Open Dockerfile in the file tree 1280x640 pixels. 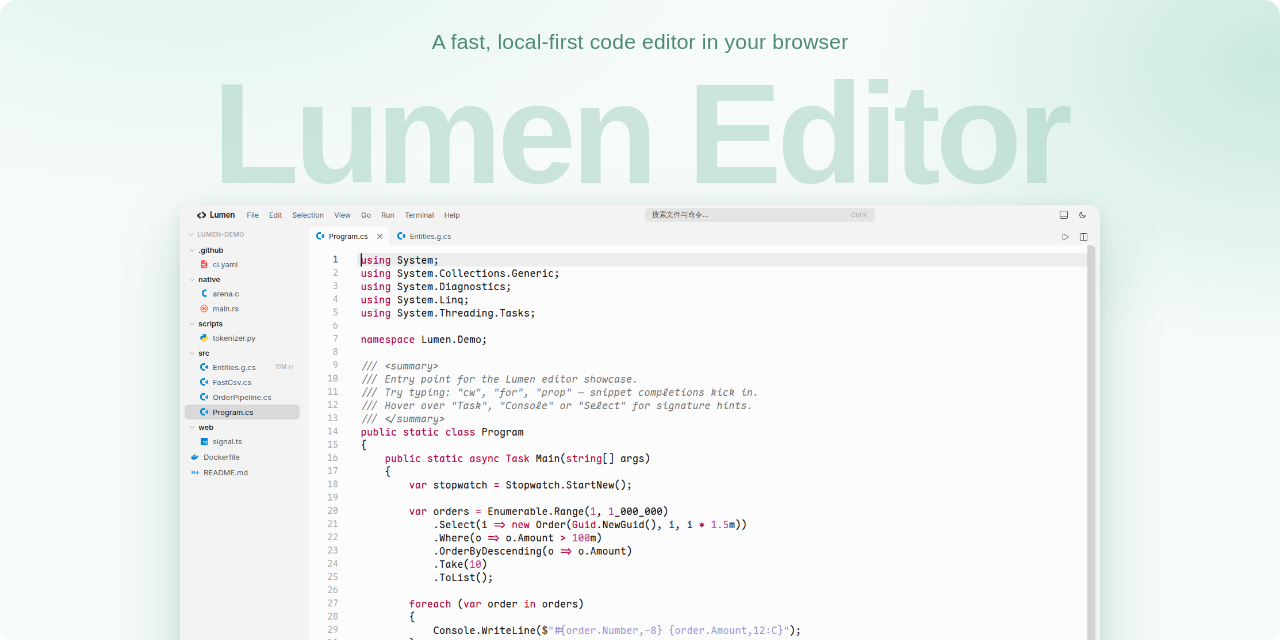click(x=242, y=457)
